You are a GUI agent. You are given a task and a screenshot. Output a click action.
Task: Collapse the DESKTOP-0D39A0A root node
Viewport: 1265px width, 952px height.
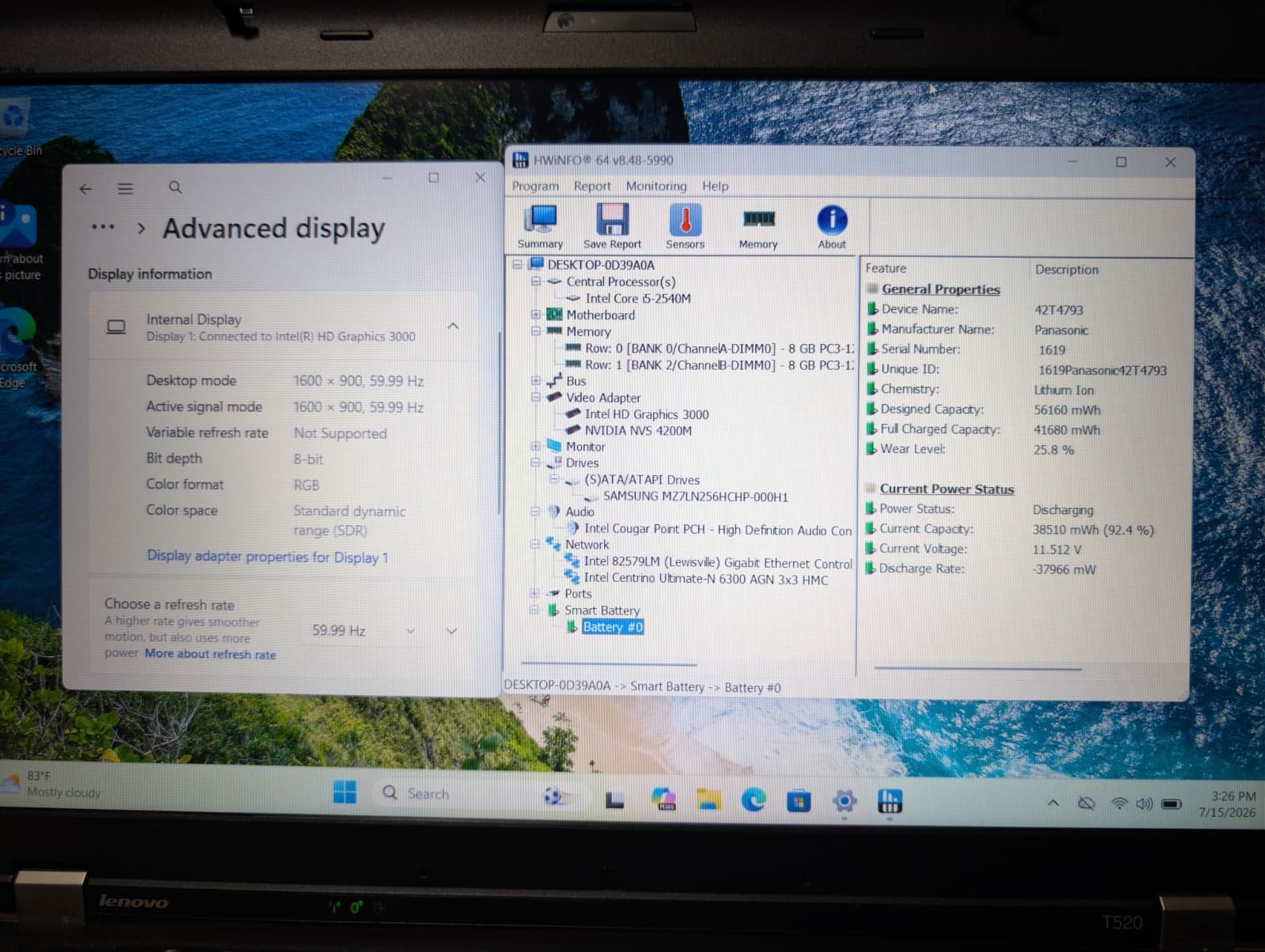[517, 265]
